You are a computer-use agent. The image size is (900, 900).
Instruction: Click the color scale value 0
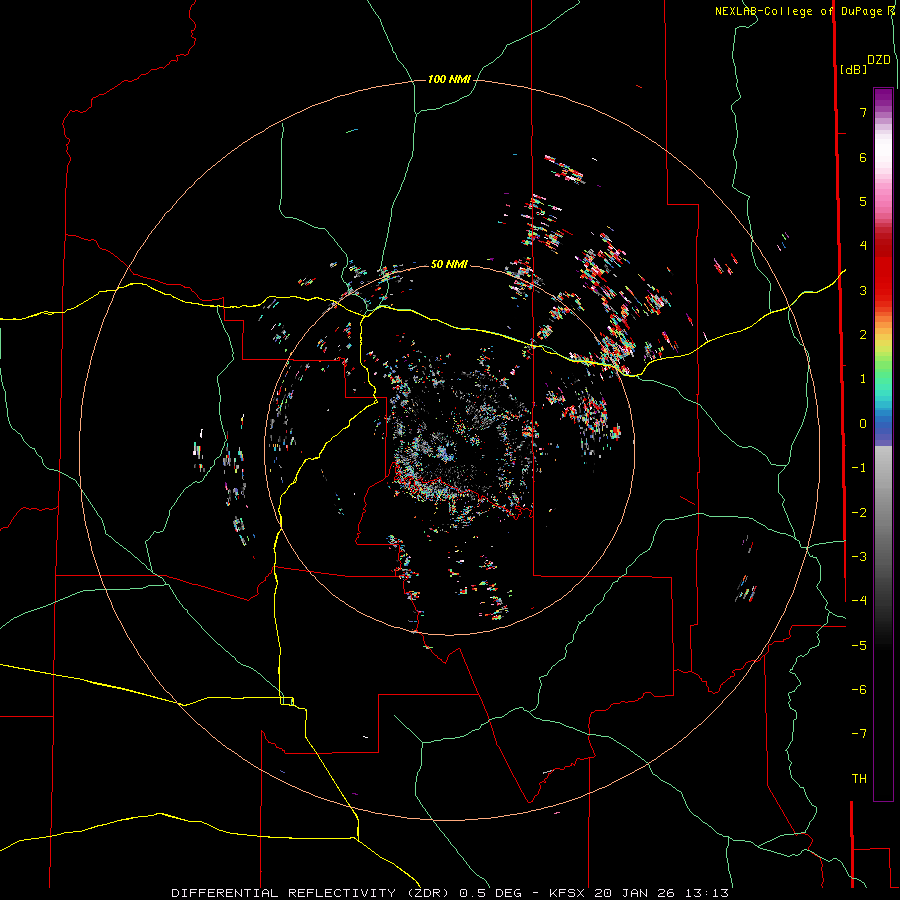863,424
